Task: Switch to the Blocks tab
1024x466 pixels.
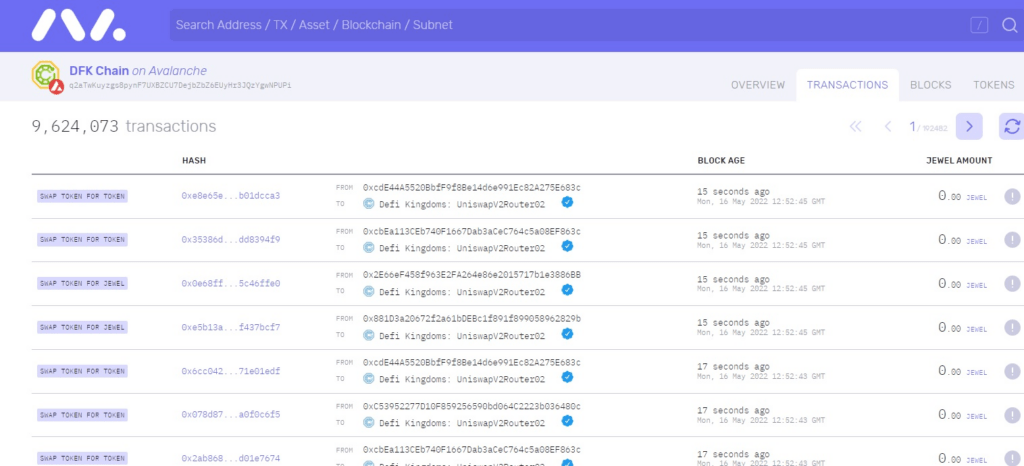Action: pos(931,85)
